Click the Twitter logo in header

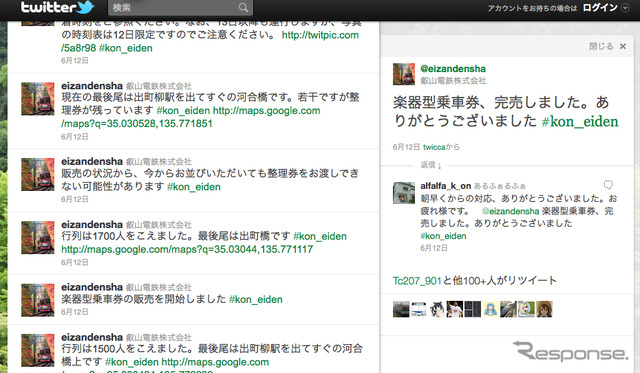coord(57,7)
